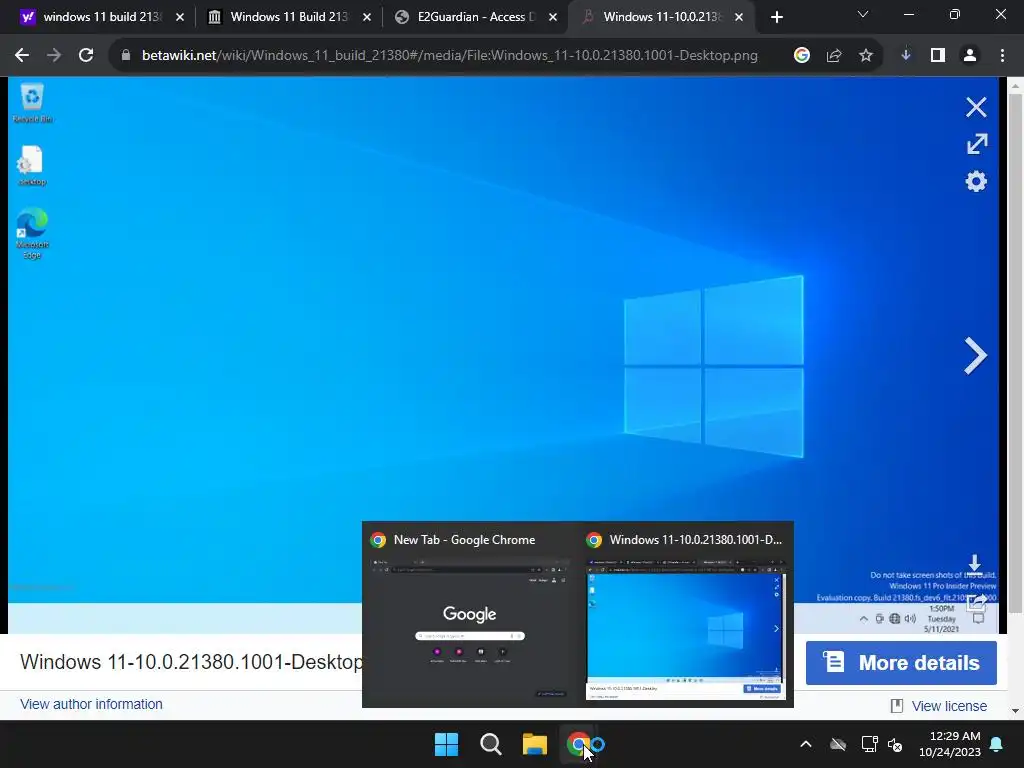Open the View license link
Image resolution: width=1024 pixels, height=768 pixels.
(x=949, y=706)
